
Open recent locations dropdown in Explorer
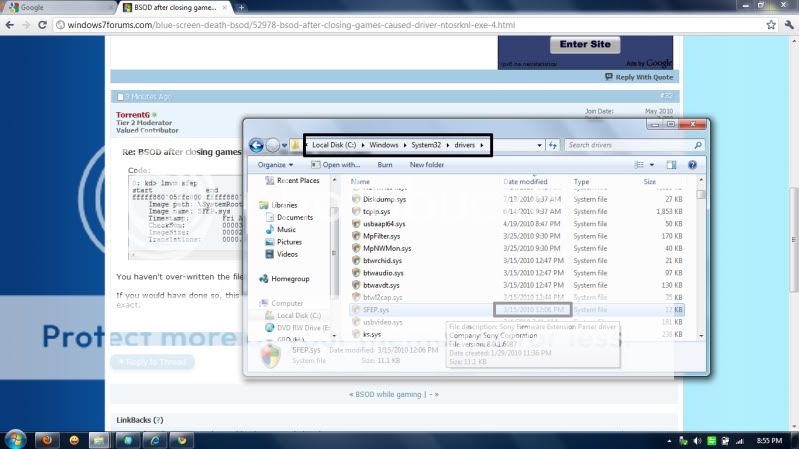(284, 146)
